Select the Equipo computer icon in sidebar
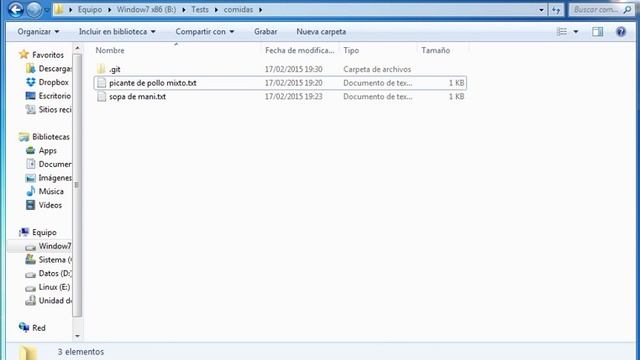The width and height of the screenshot is (640, 360). [24, 232]
